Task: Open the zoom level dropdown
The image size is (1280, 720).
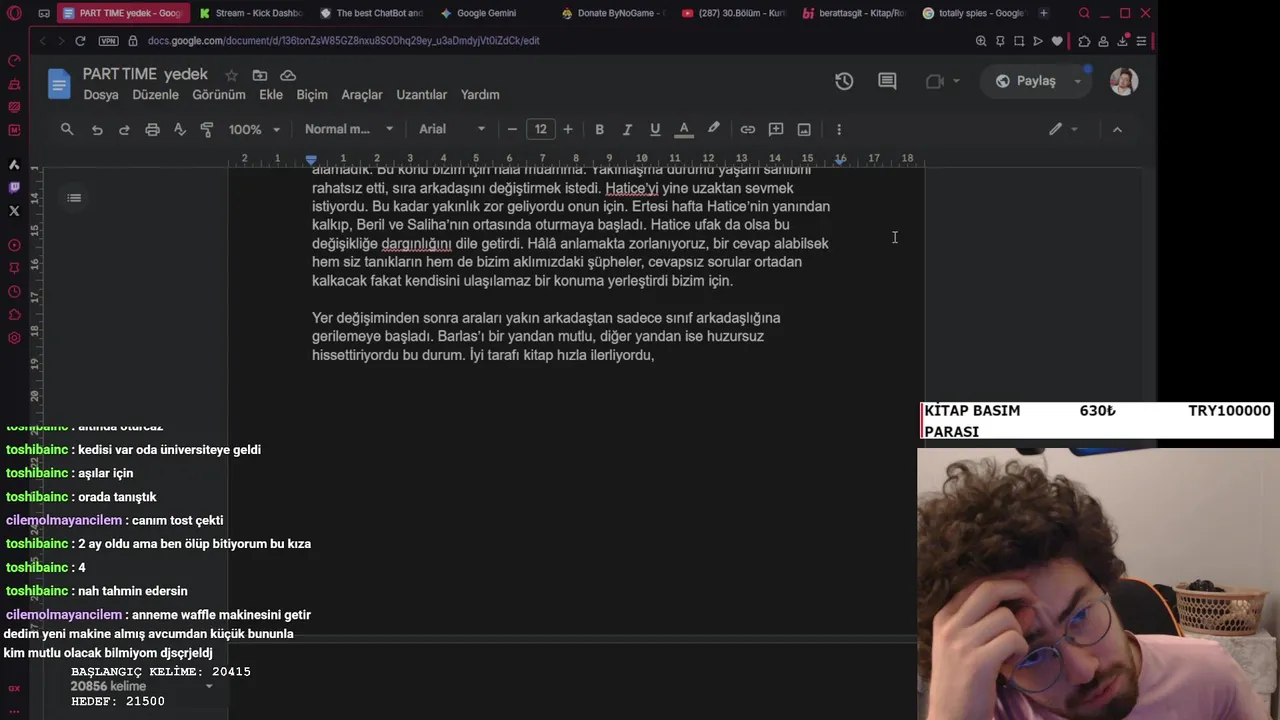Action: click(254, 129)
